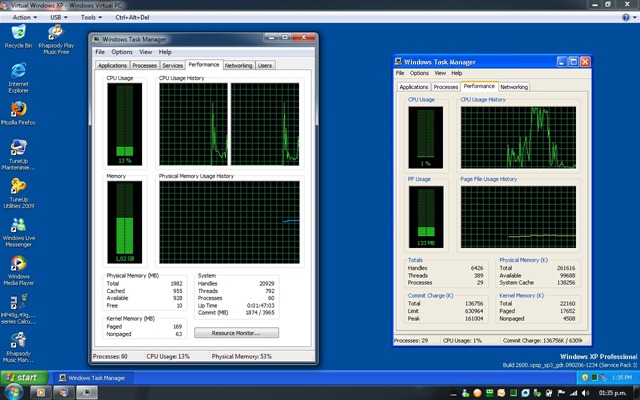Click the 133 MB PF Usage meter

(426, 217)
